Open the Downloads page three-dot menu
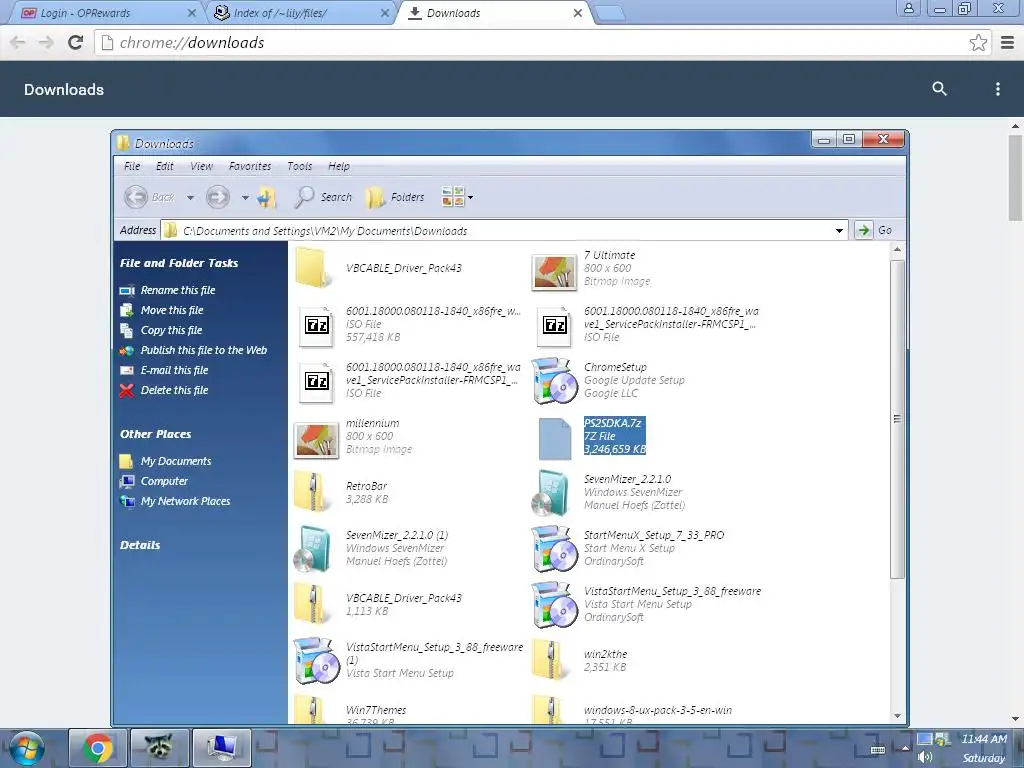 tap(997, 89)
